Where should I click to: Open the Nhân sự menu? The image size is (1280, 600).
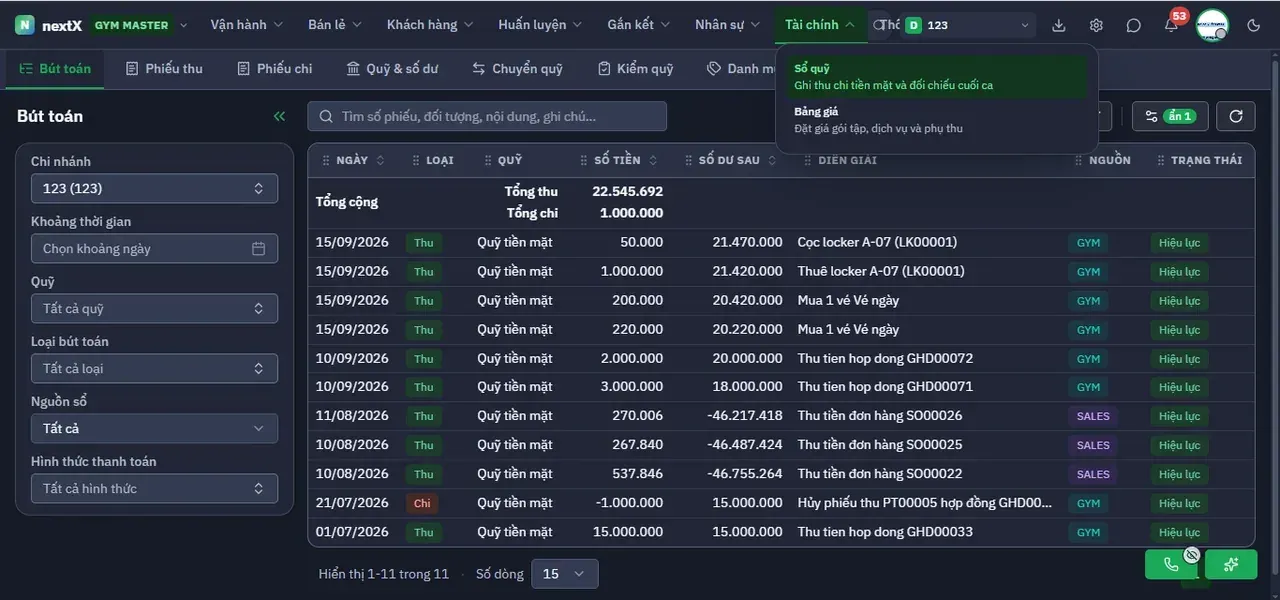pos(728,25)
